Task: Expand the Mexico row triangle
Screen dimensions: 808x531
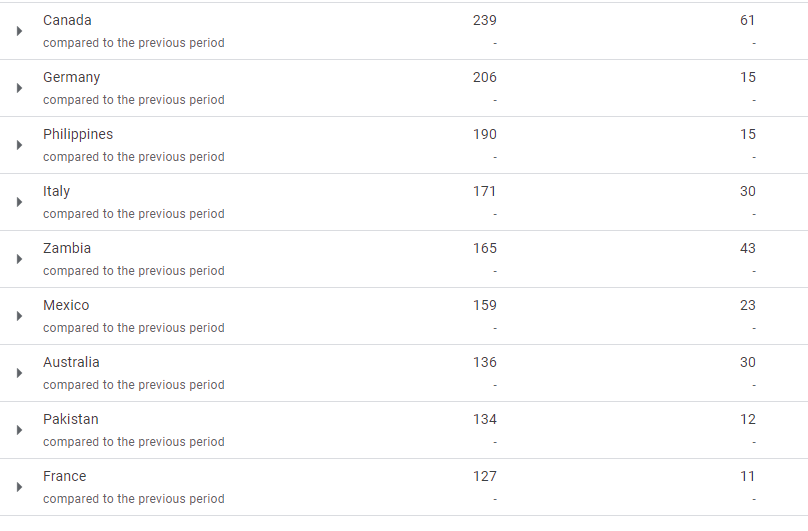Action: 19,316
